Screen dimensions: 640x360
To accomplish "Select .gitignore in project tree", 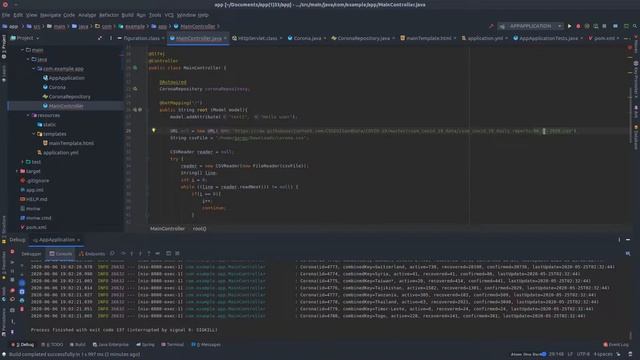I will 38,180.
